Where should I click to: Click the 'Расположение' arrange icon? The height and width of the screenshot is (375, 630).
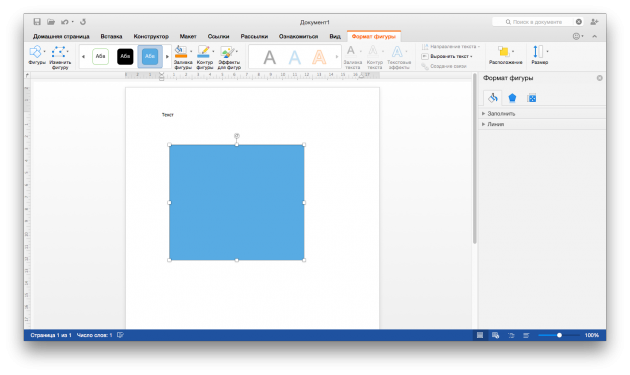click(x=504, y=51)
